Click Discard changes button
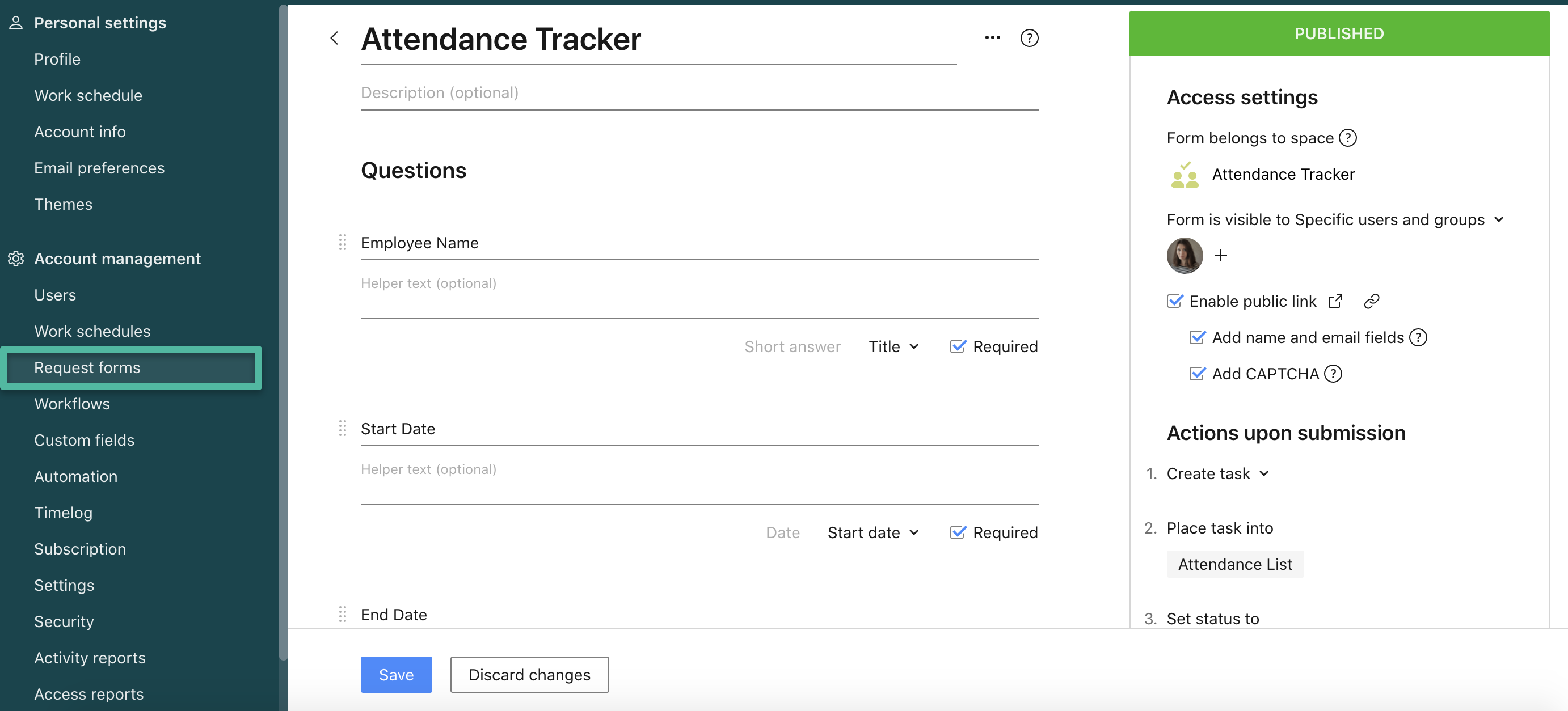The height and width of the screenshot is (711, 1568). pyautogui.click(x=529, y=675)
